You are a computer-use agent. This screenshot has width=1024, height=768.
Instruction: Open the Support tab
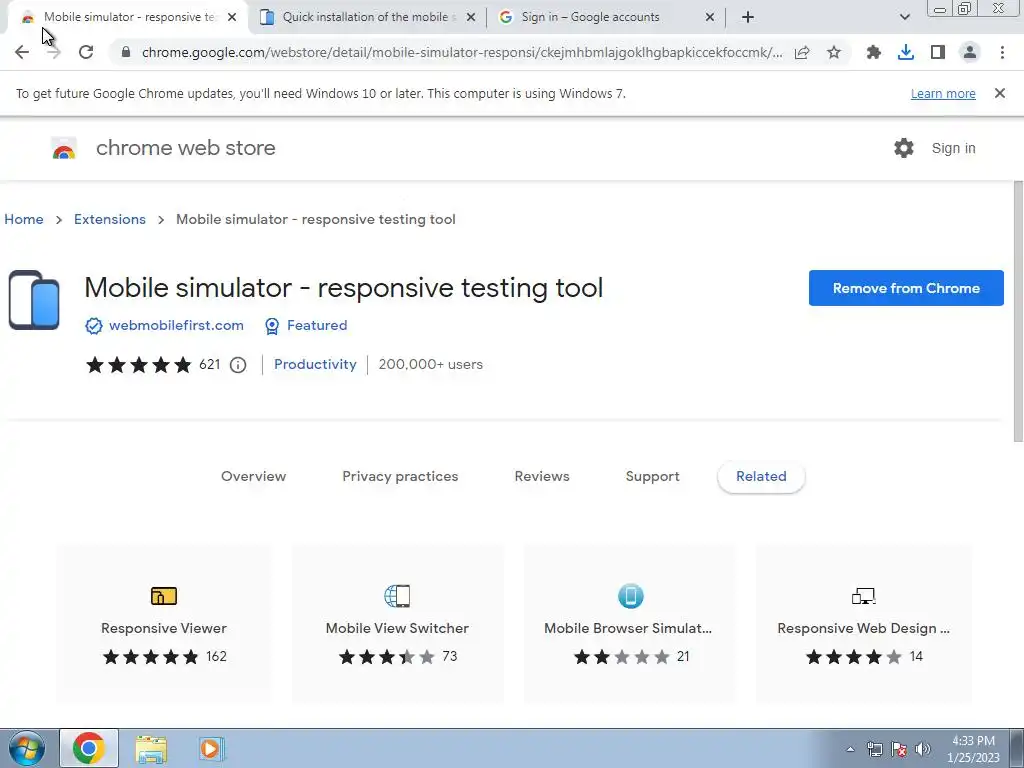tap(652, 476)
